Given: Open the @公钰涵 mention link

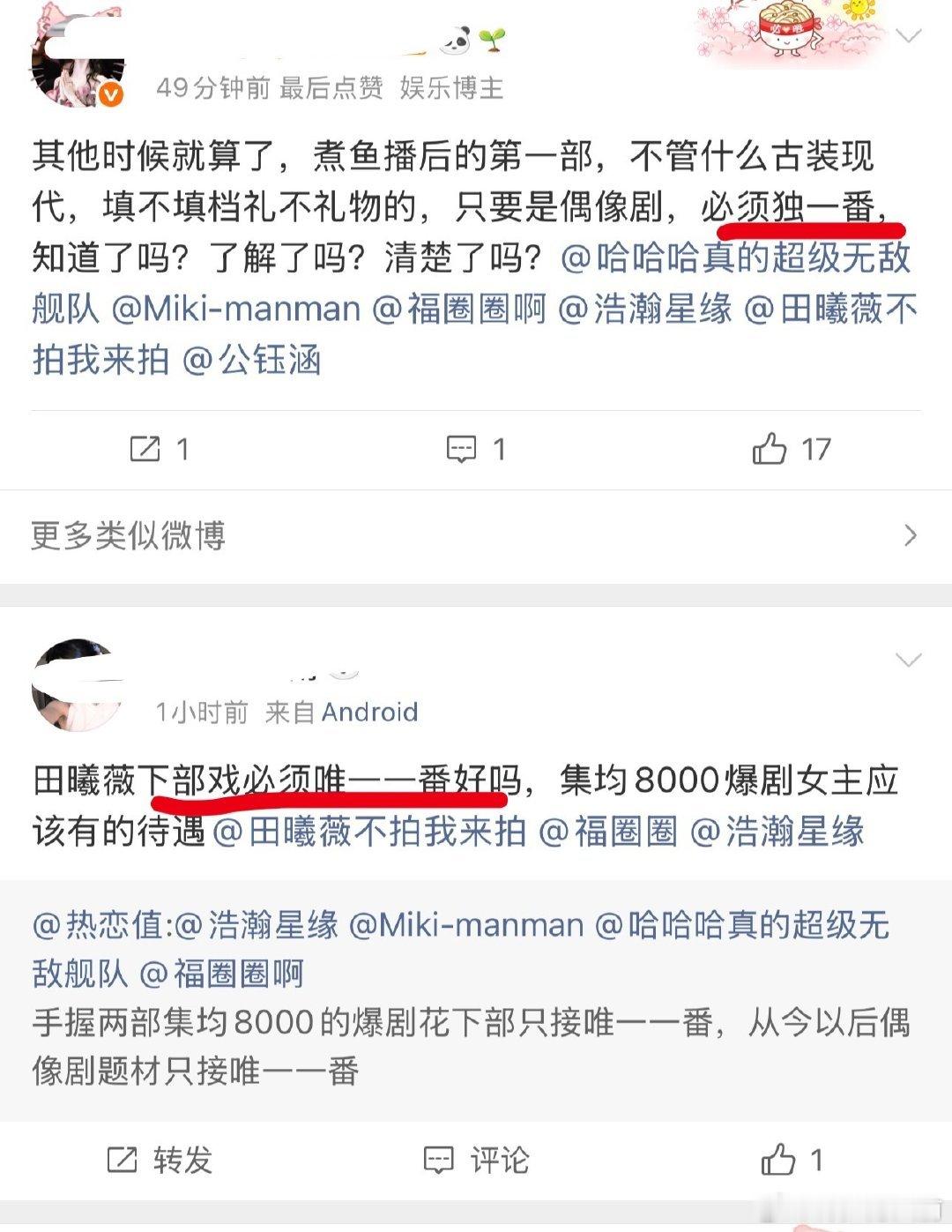Looking at the screenshot, I should pos(251,360).
